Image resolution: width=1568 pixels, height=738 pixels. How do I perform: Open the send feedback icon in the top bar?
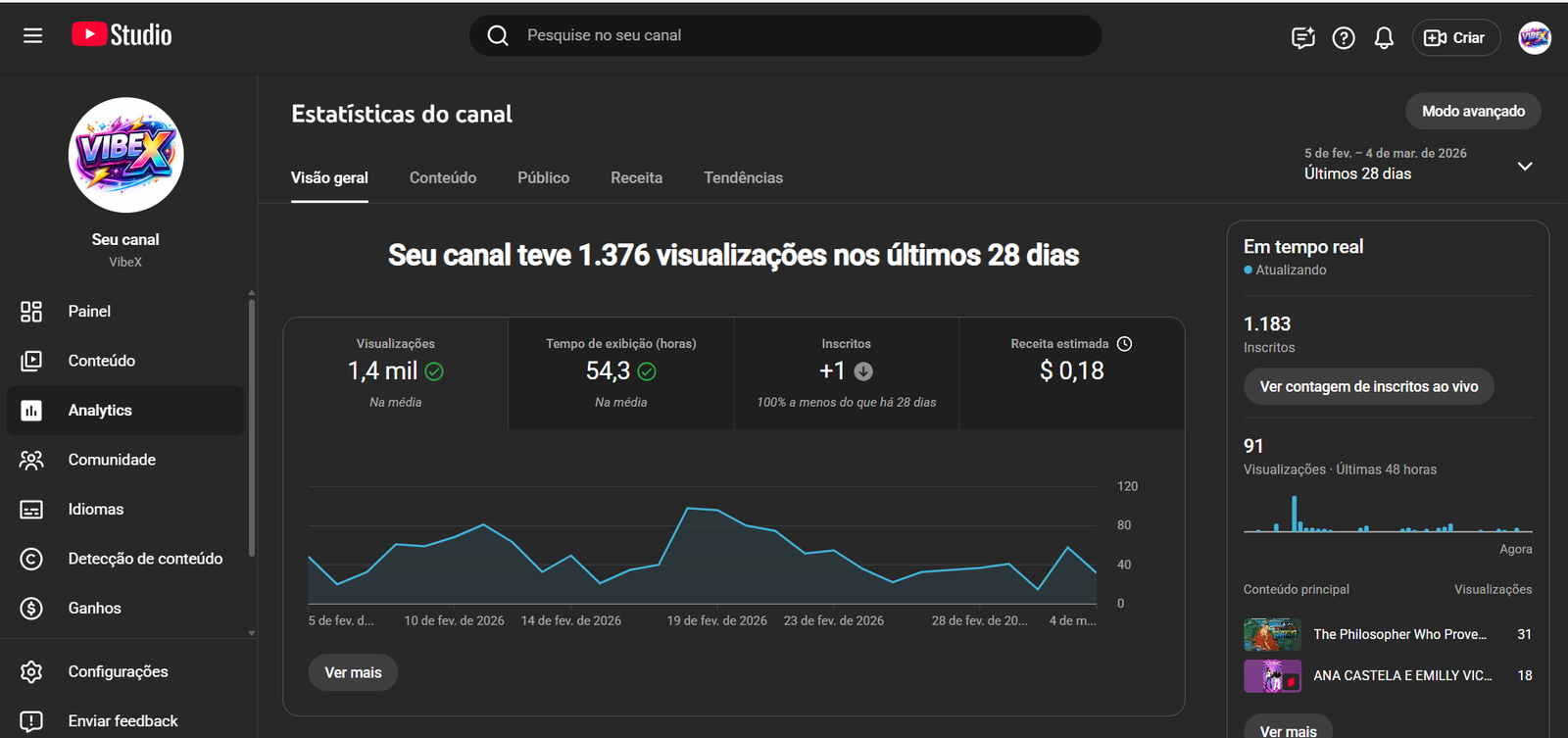point(1302,38)
